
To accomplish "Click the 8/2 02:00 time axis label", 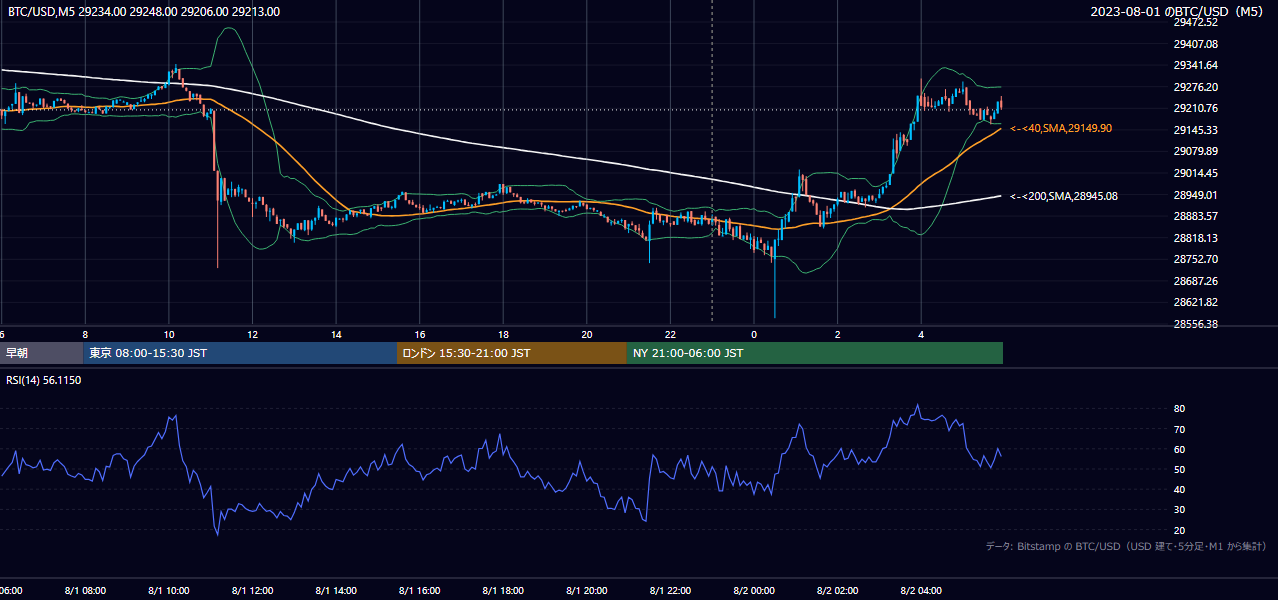I will [x=838, y=591].
